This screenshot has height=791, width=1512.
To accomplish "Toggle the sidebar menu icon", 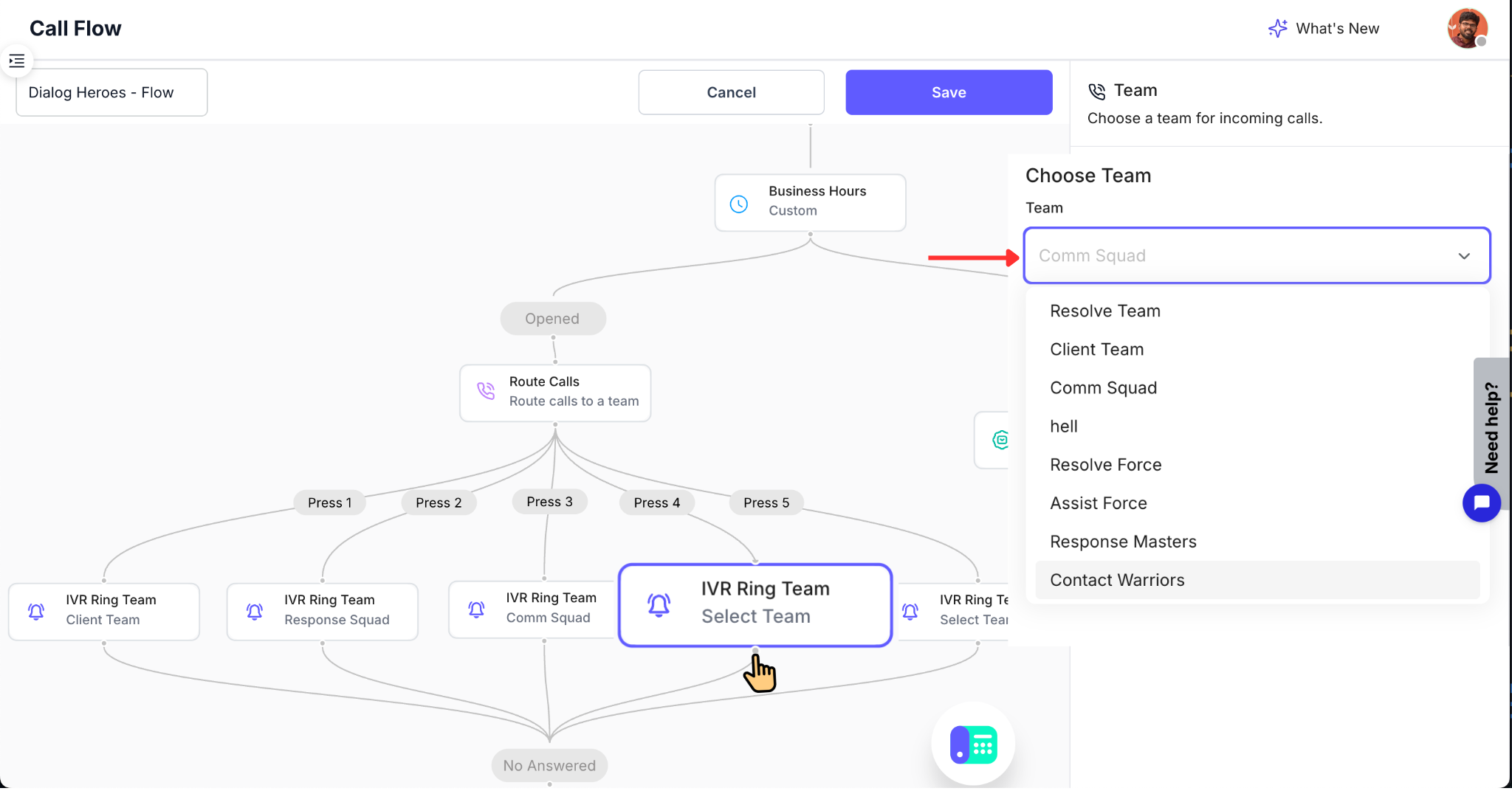I will point(17,61).
